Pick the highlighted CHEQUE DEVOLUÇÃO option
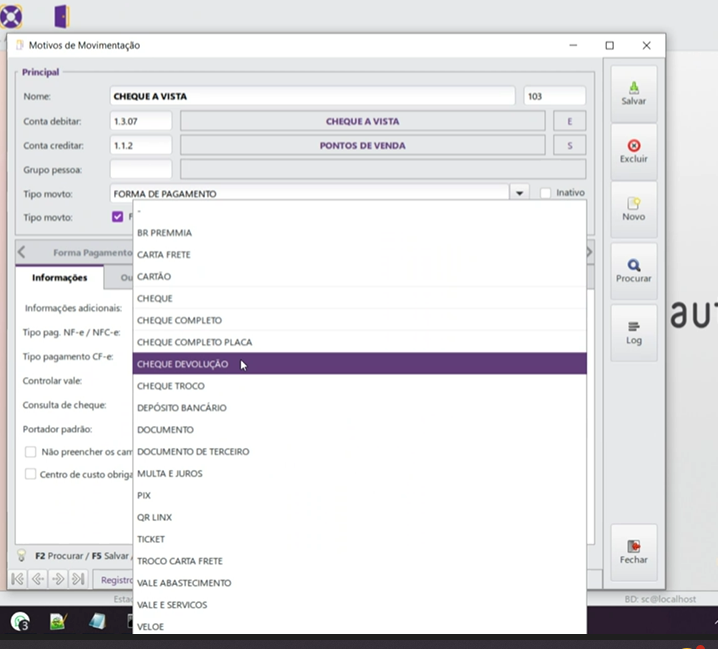 [359, 364]
